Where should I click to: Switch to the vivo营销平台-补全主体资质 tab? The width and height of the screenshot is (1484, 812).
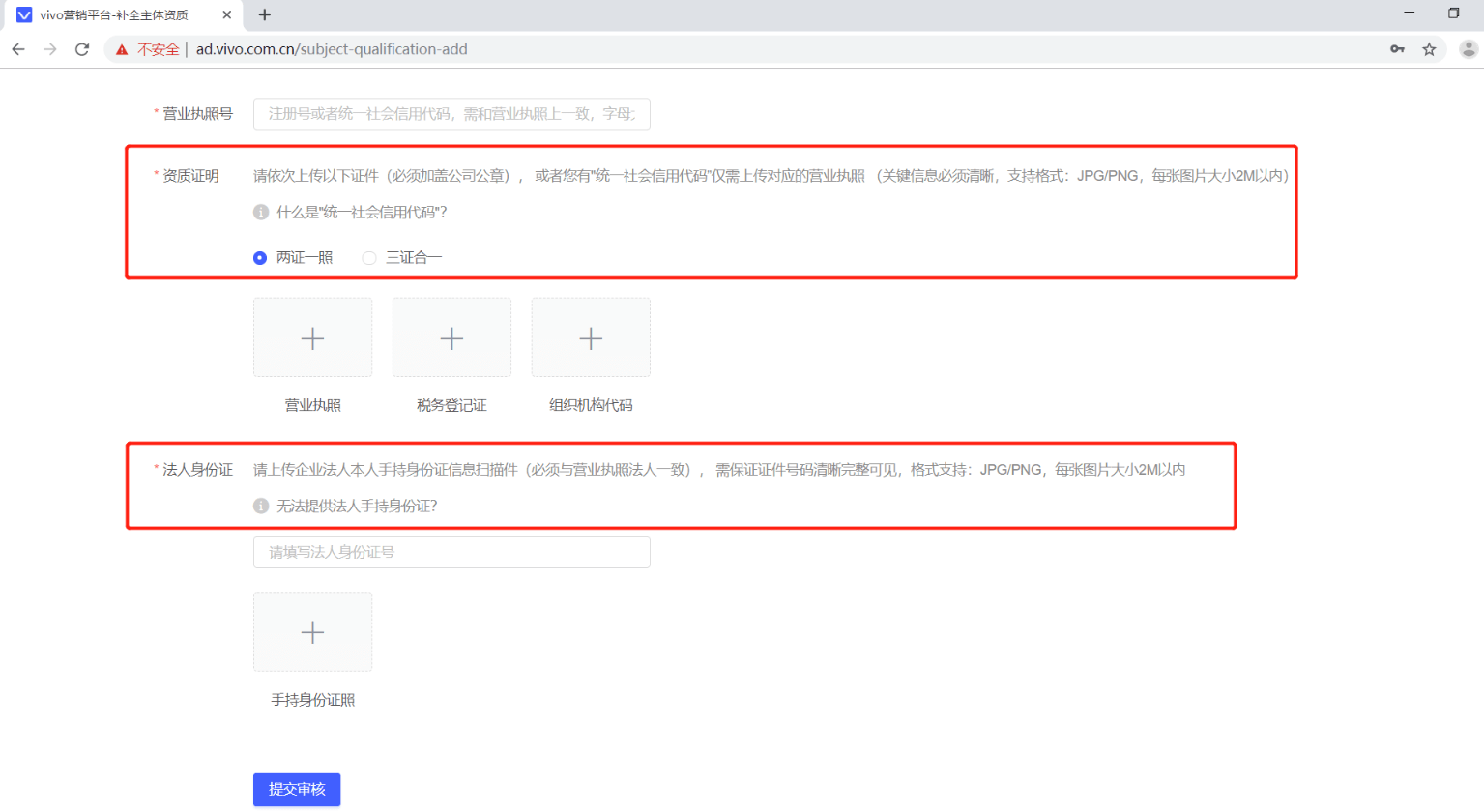click(x=116, y=14)
